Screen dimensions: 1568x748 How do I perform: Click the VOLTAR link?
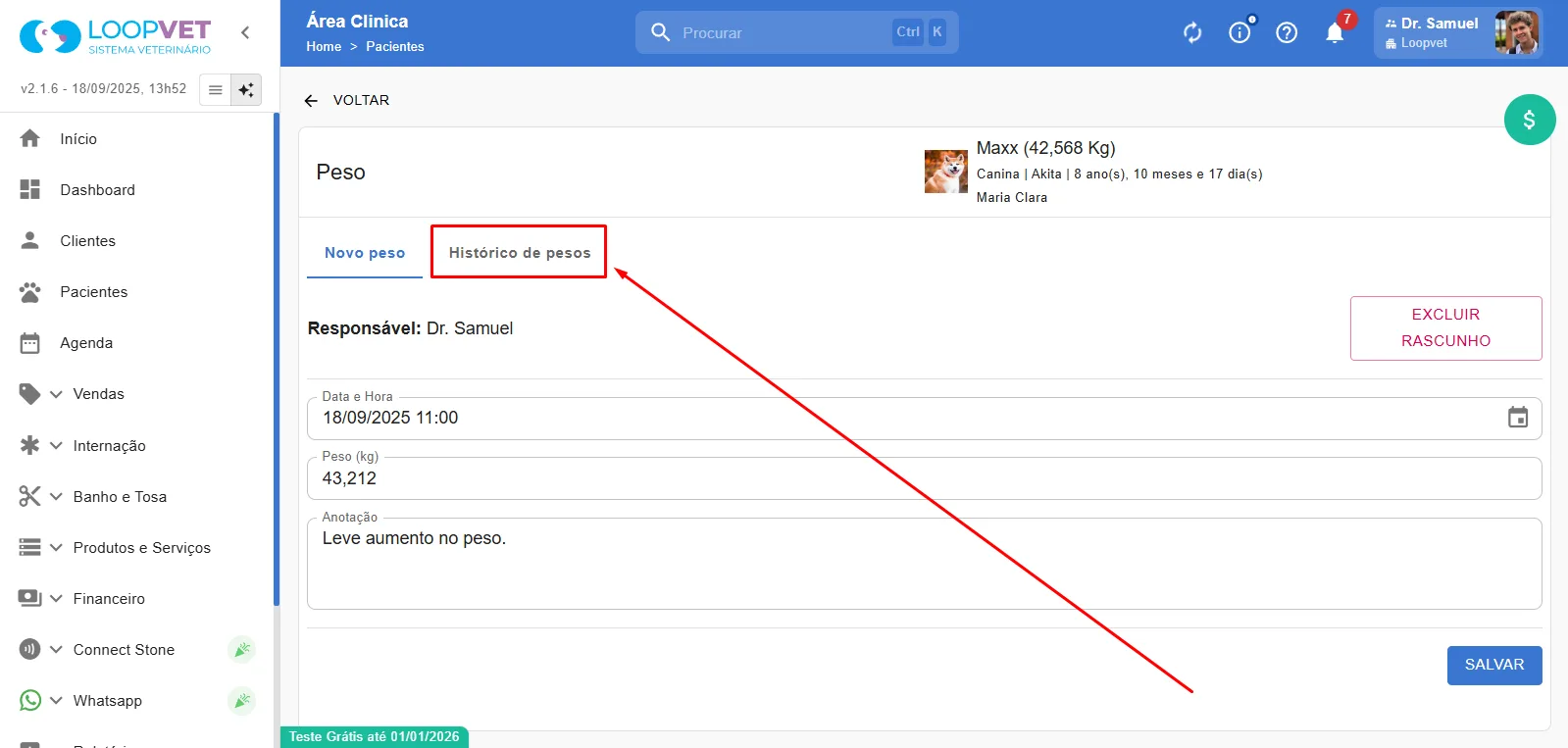(361, 100)
